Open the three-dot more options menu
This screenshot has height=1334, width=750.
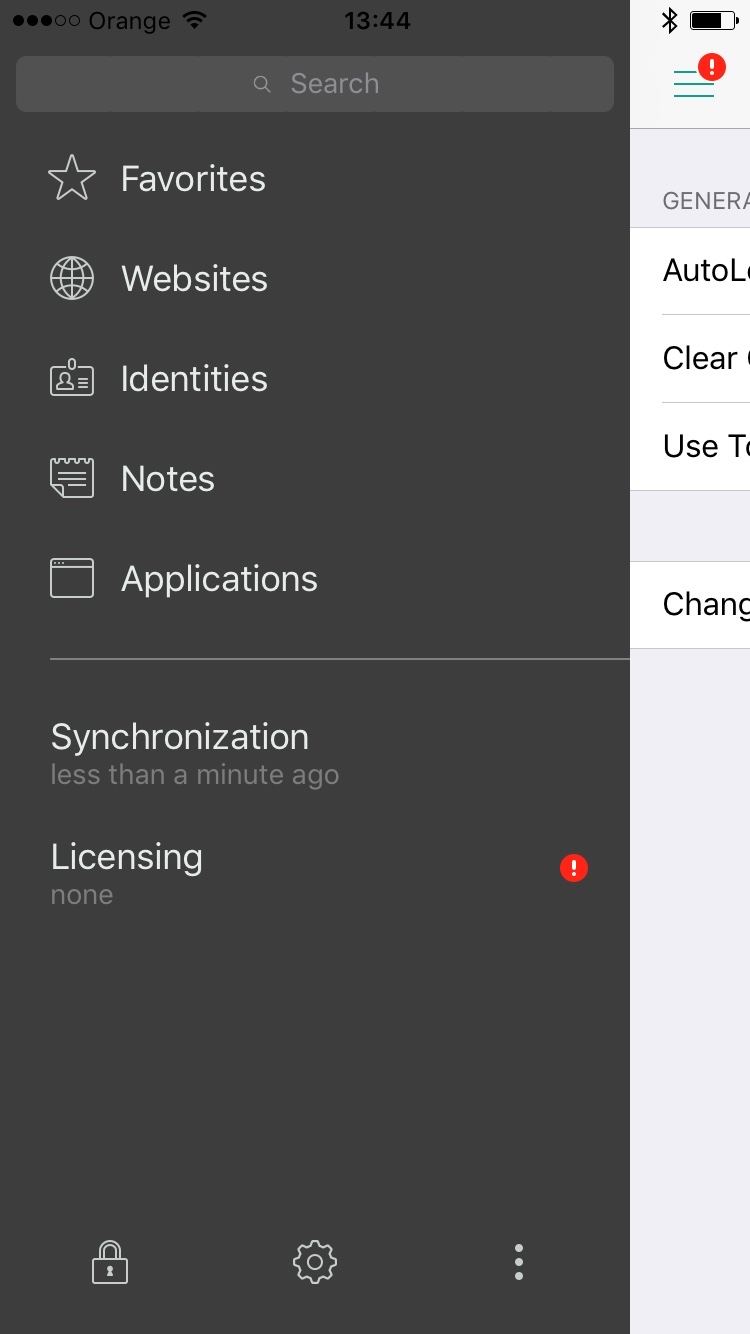(518, 1262)
